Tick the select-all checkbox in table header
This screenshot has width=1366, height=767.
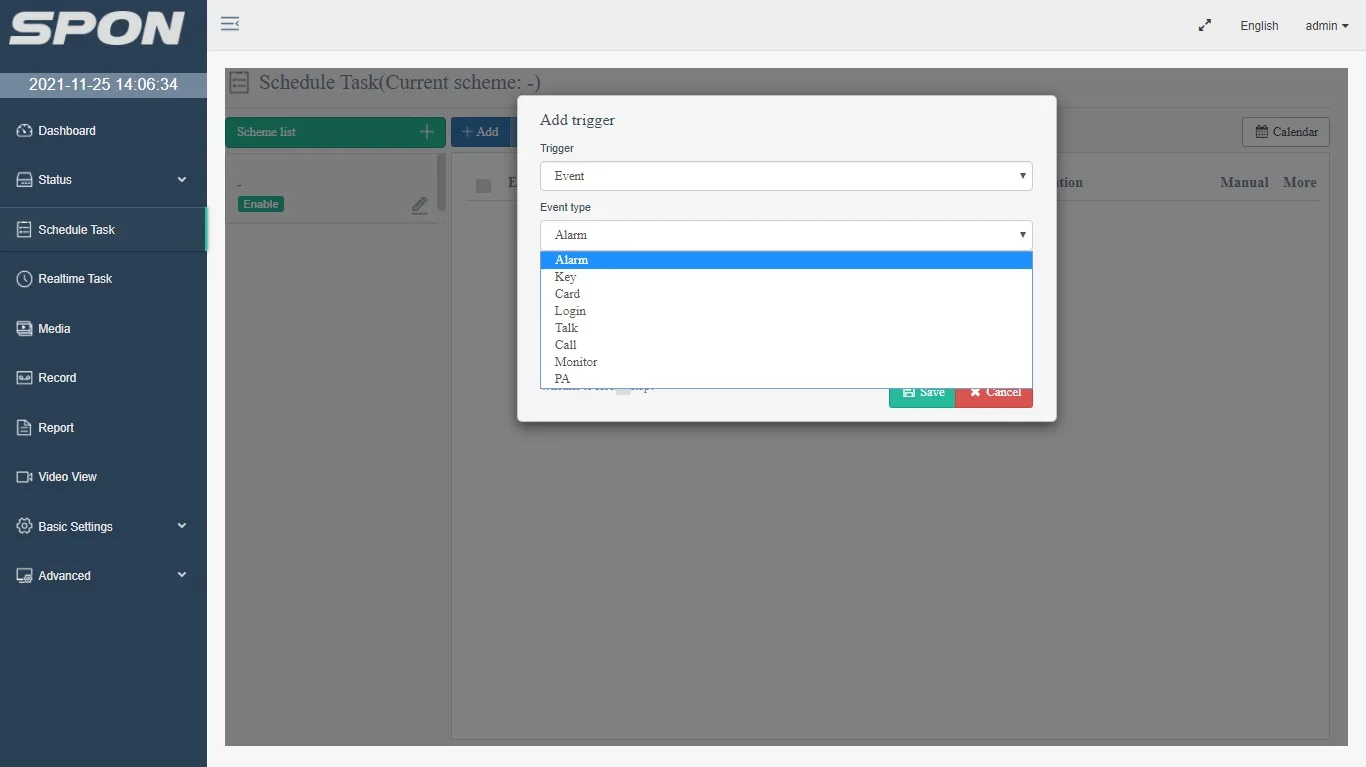coord(484,185)
